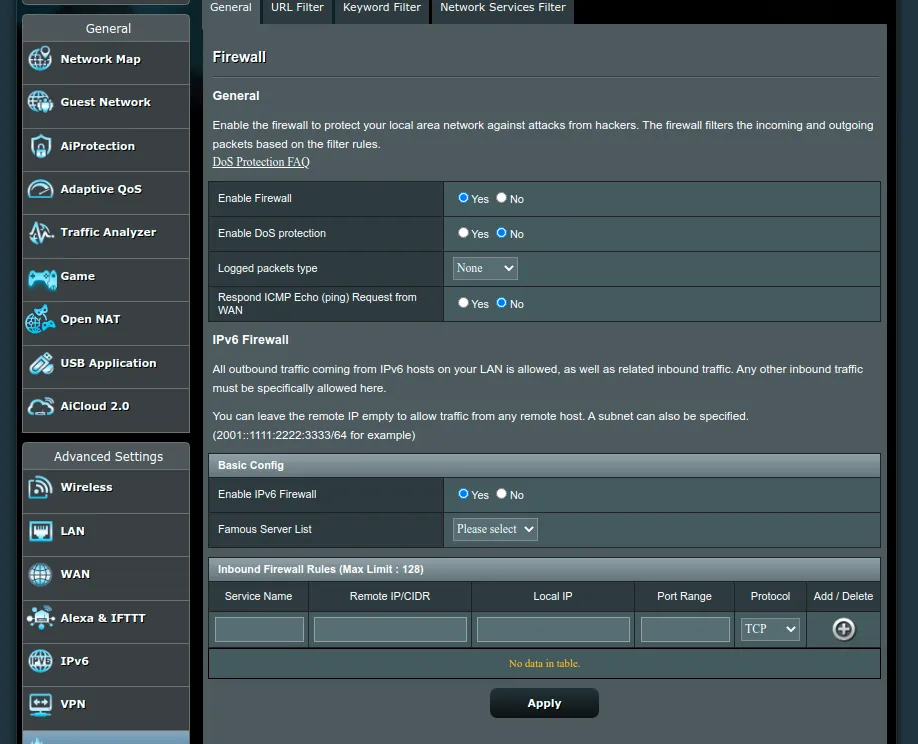Click the Remote IP/CIDR input field
Viewport: 918px width, 744px height.
pyautogui.click(x=390, y=629)
